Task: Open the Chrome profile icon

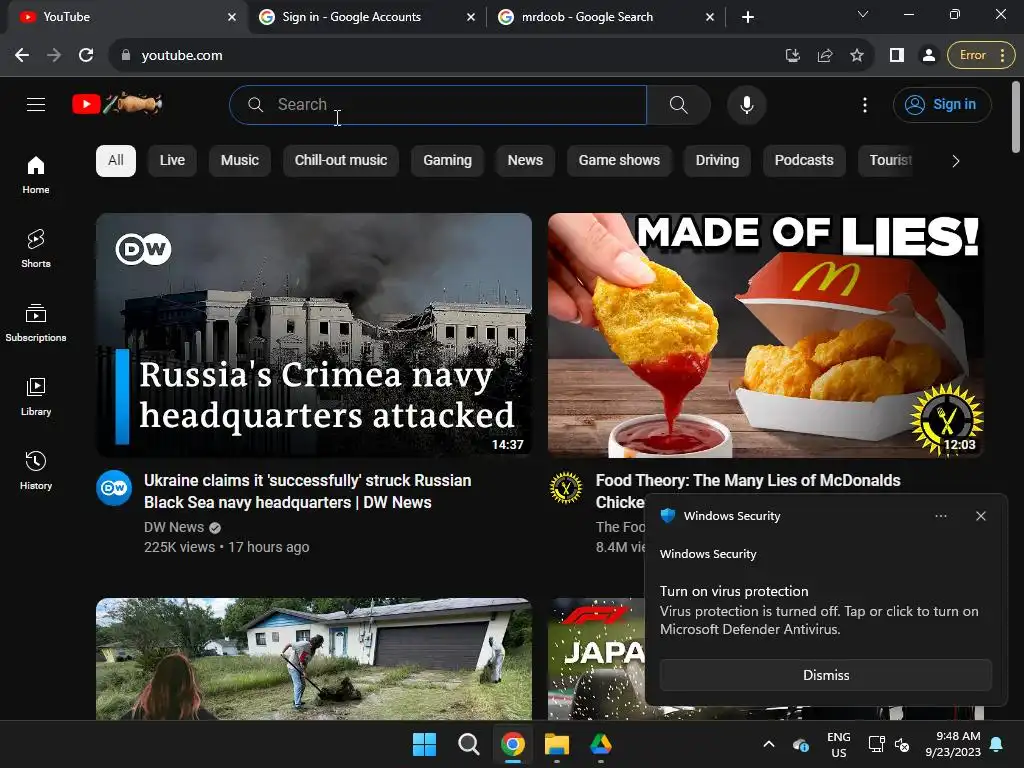Action: pyautogui.click(x=929, y=56)
